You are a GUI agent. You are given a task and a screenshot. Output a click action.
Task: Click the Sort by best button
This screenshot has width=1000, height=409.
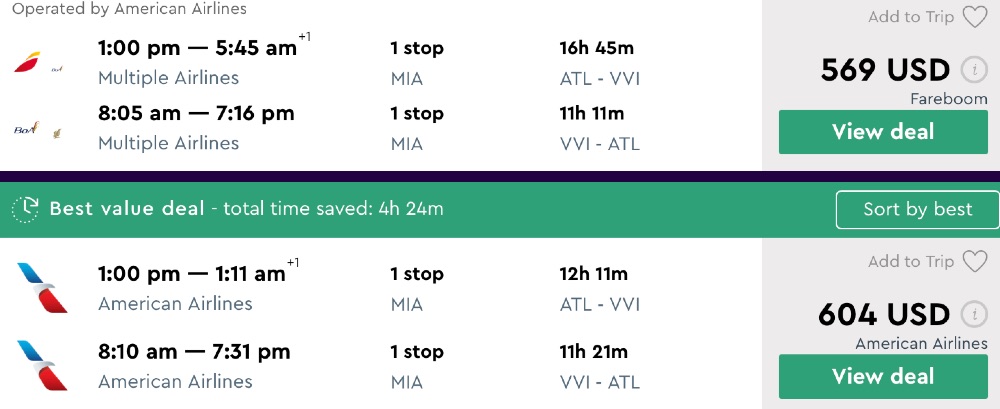point(917,209)
